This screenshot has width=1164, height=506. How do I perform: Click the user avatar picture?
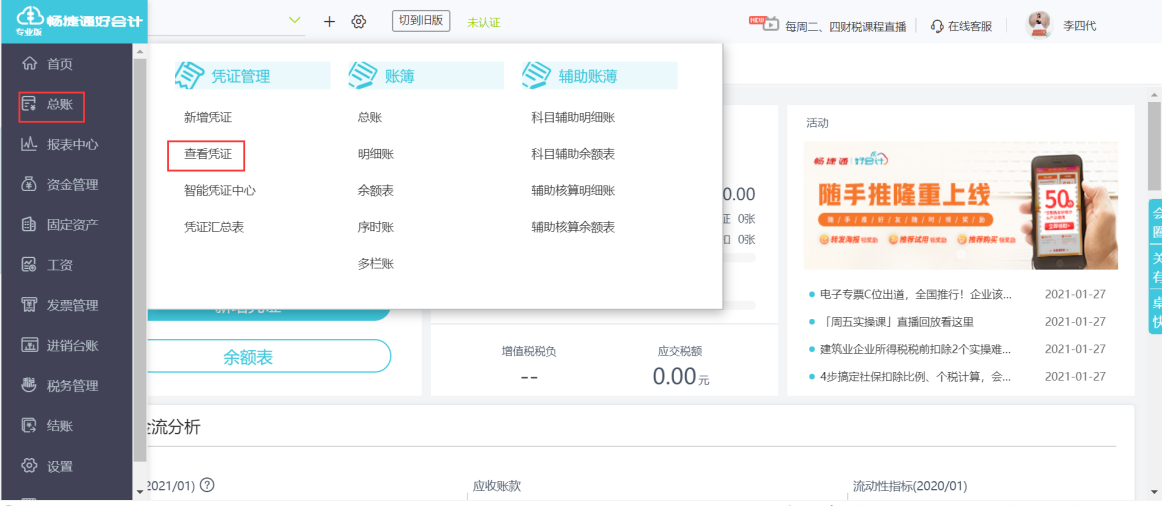(x=1039, y=25)
